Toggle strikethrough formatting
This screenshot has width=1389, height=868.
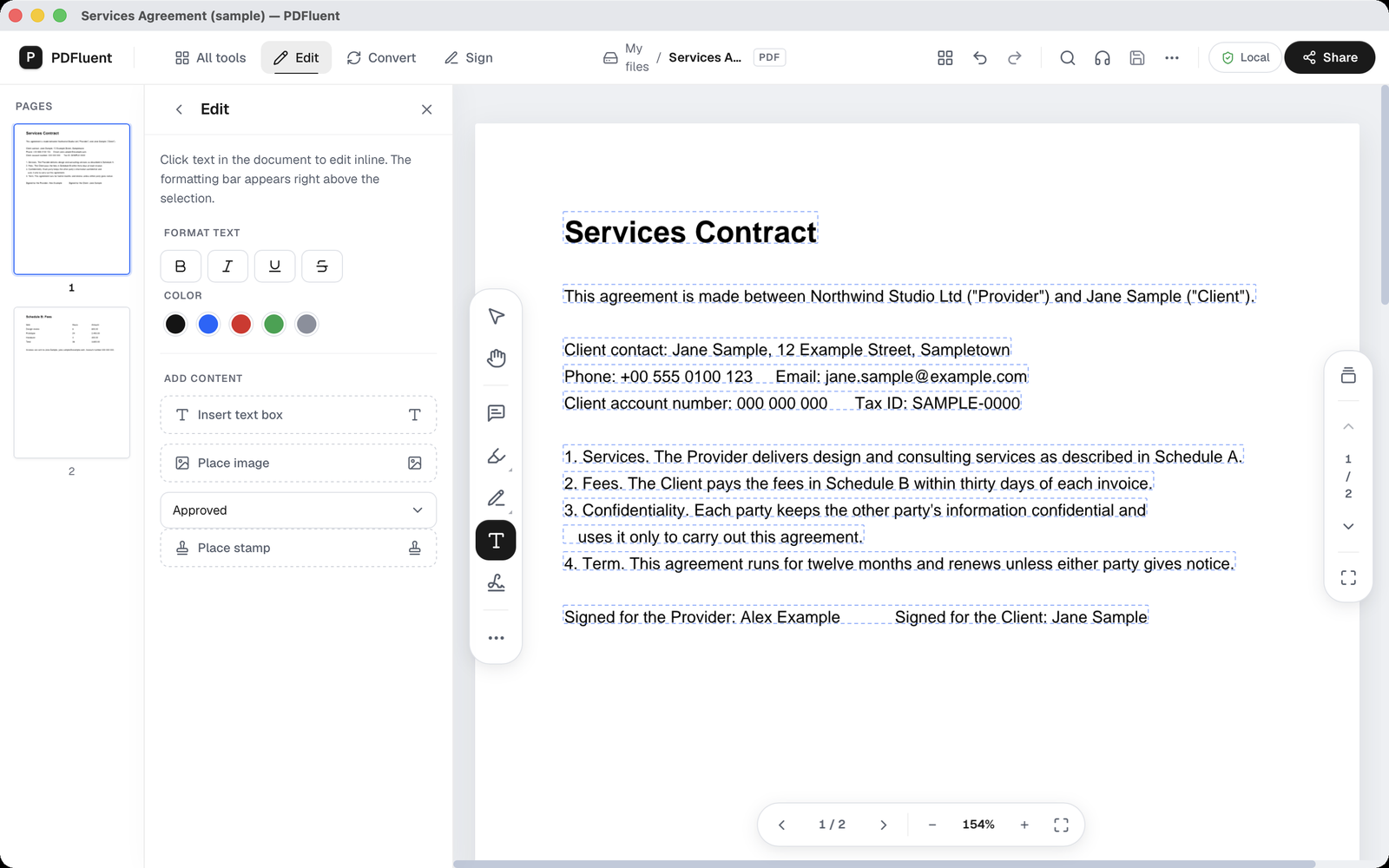(322, 266)
